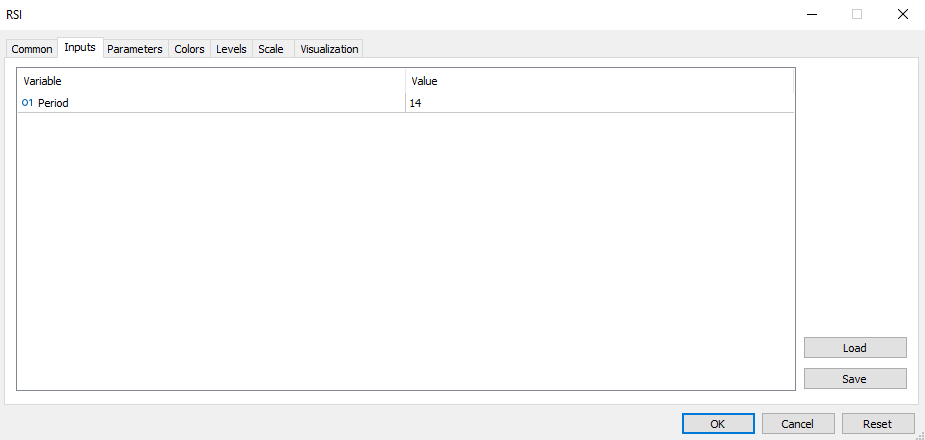Click the Value column header
The height and width of the screenshot is (440, 925).
pos(599,81)
